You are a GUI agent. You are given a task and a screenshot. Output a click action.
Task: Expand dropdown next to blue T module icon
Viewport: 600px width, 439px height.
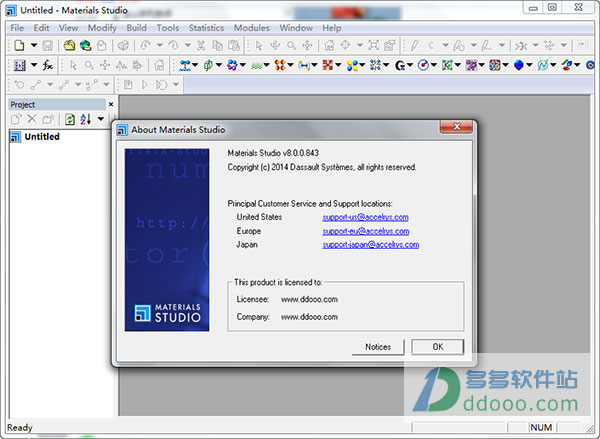pos(195,65)
